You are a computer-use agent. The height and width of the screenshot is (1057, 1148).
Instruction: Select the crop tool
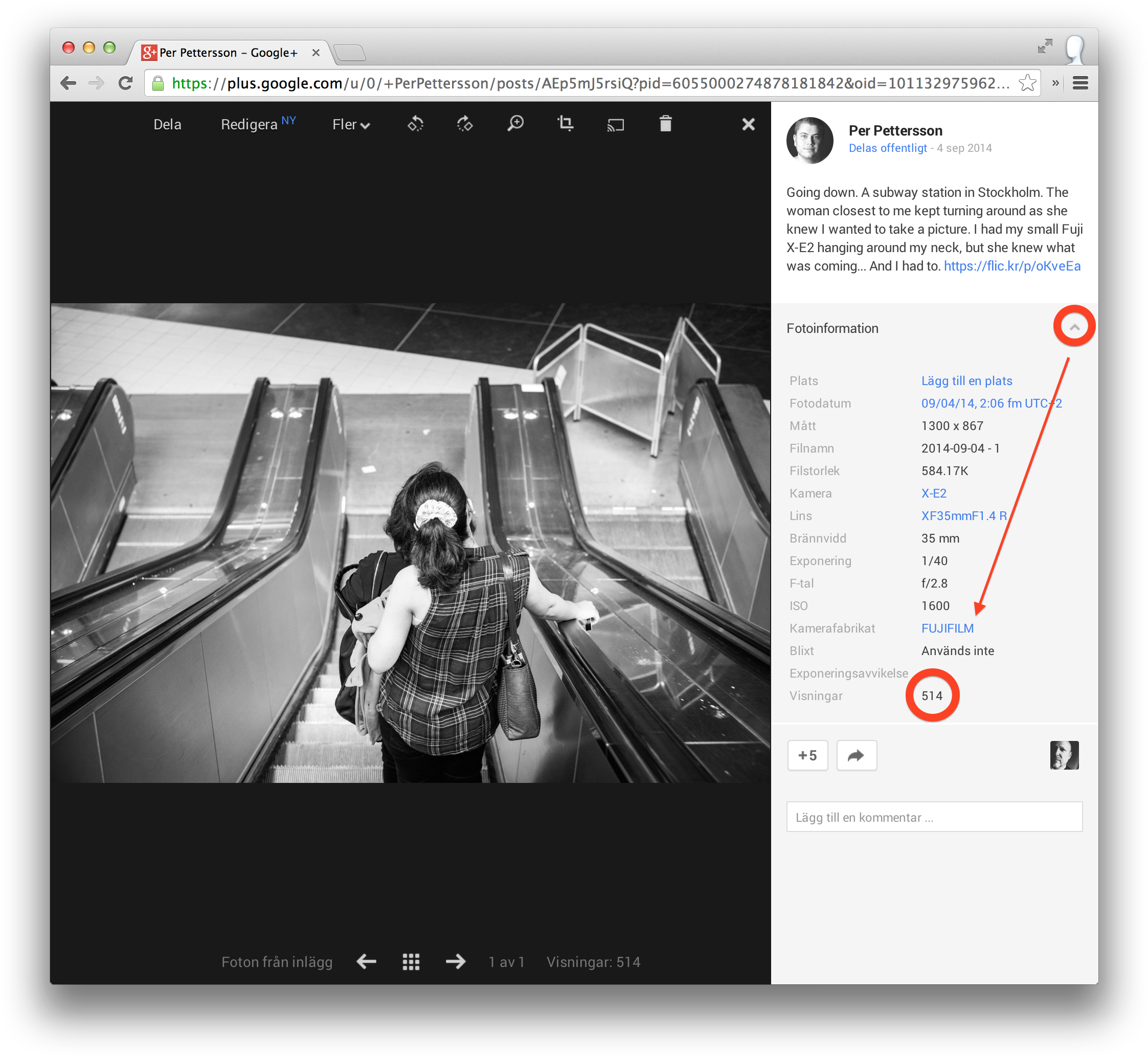(565, 124)
